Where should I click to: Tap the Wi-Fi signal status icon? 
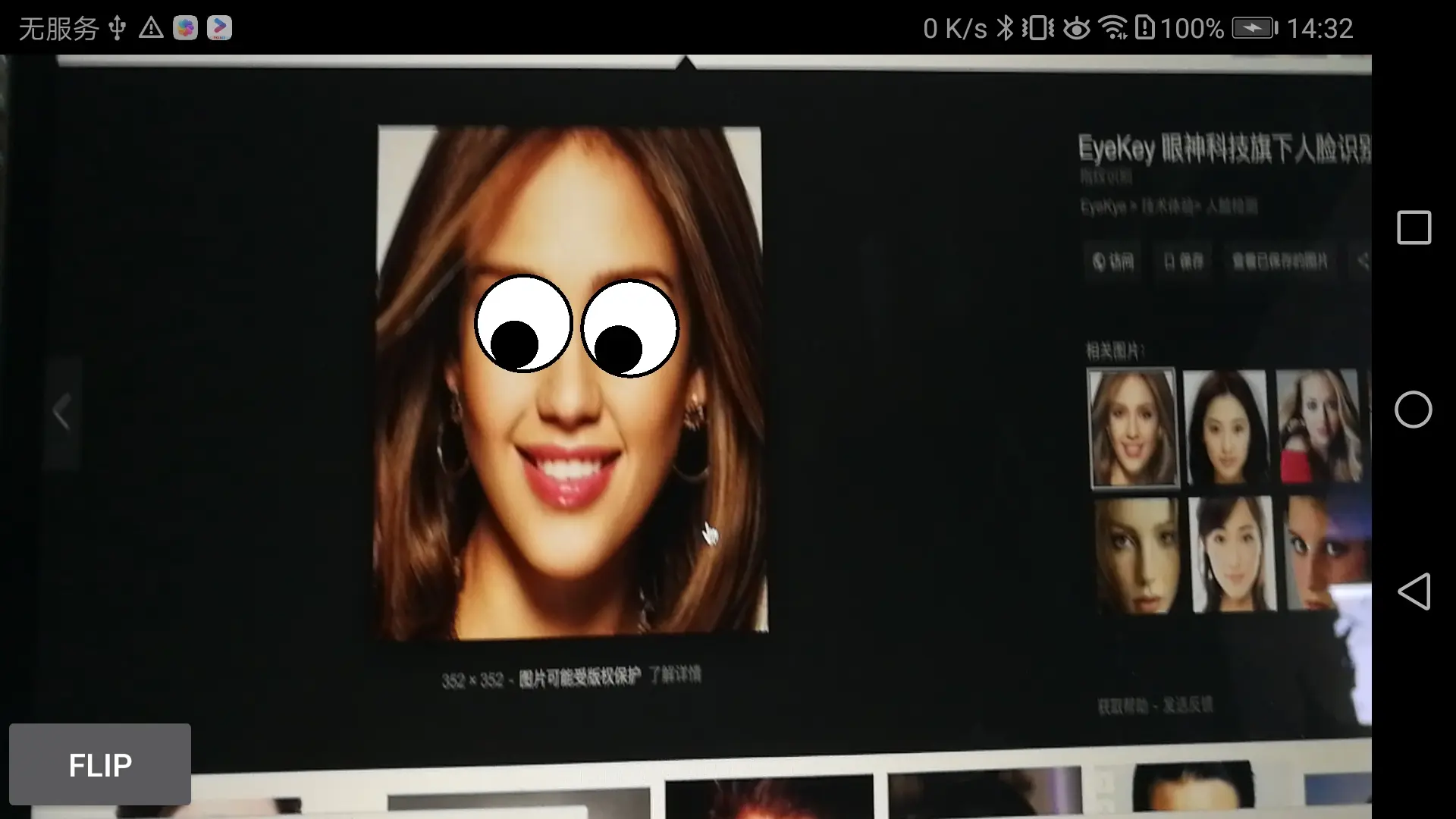point(1113,29)
